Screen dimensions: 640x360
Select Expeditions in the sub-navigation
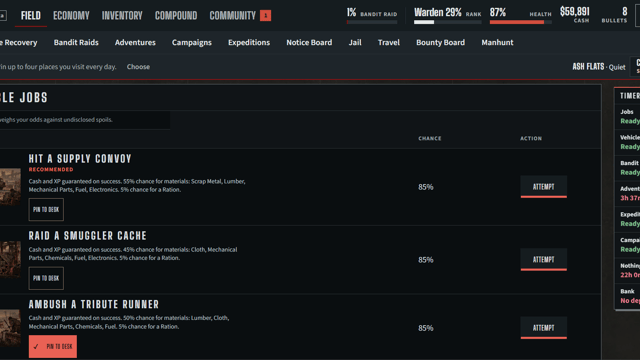coord(249,42)
